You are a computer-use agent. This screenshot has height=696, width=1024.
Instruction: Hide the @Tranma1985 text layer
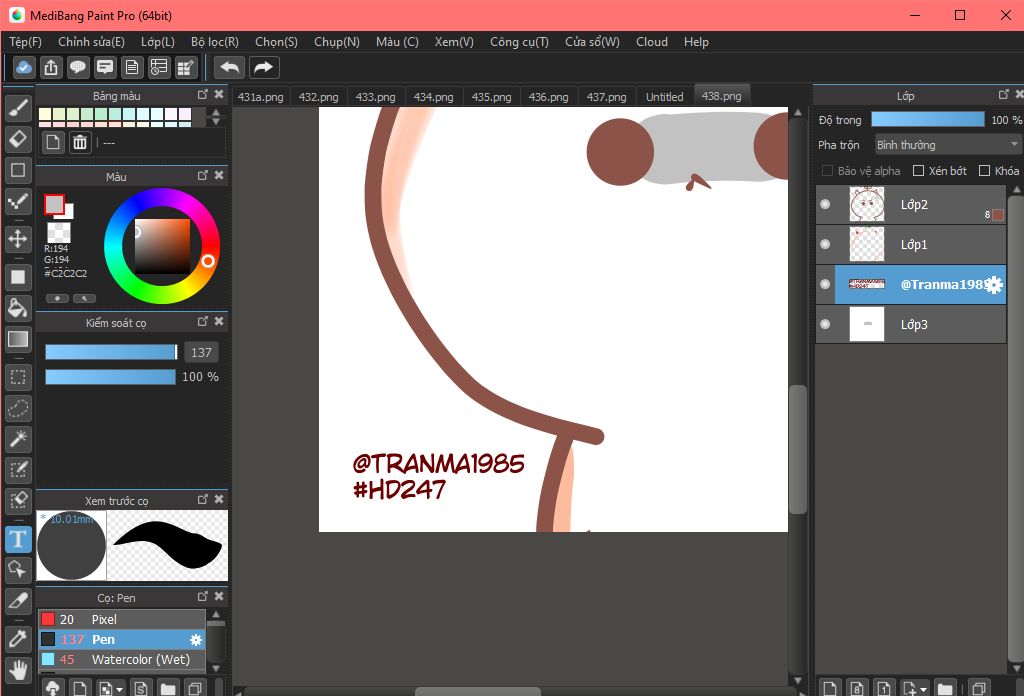(825, 284)
